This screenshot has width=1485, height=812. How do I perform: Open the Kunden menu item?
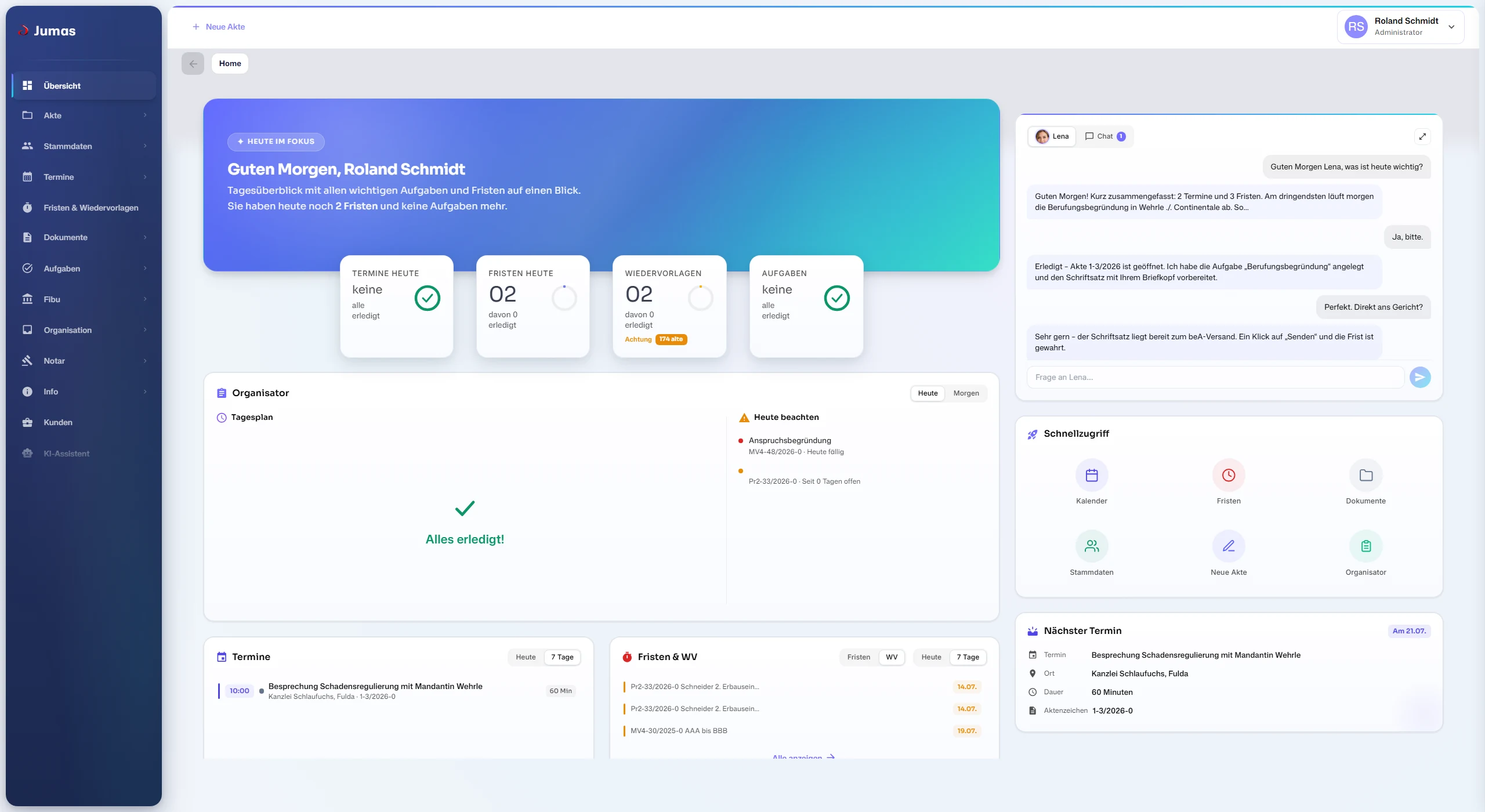tap(84, 422)
